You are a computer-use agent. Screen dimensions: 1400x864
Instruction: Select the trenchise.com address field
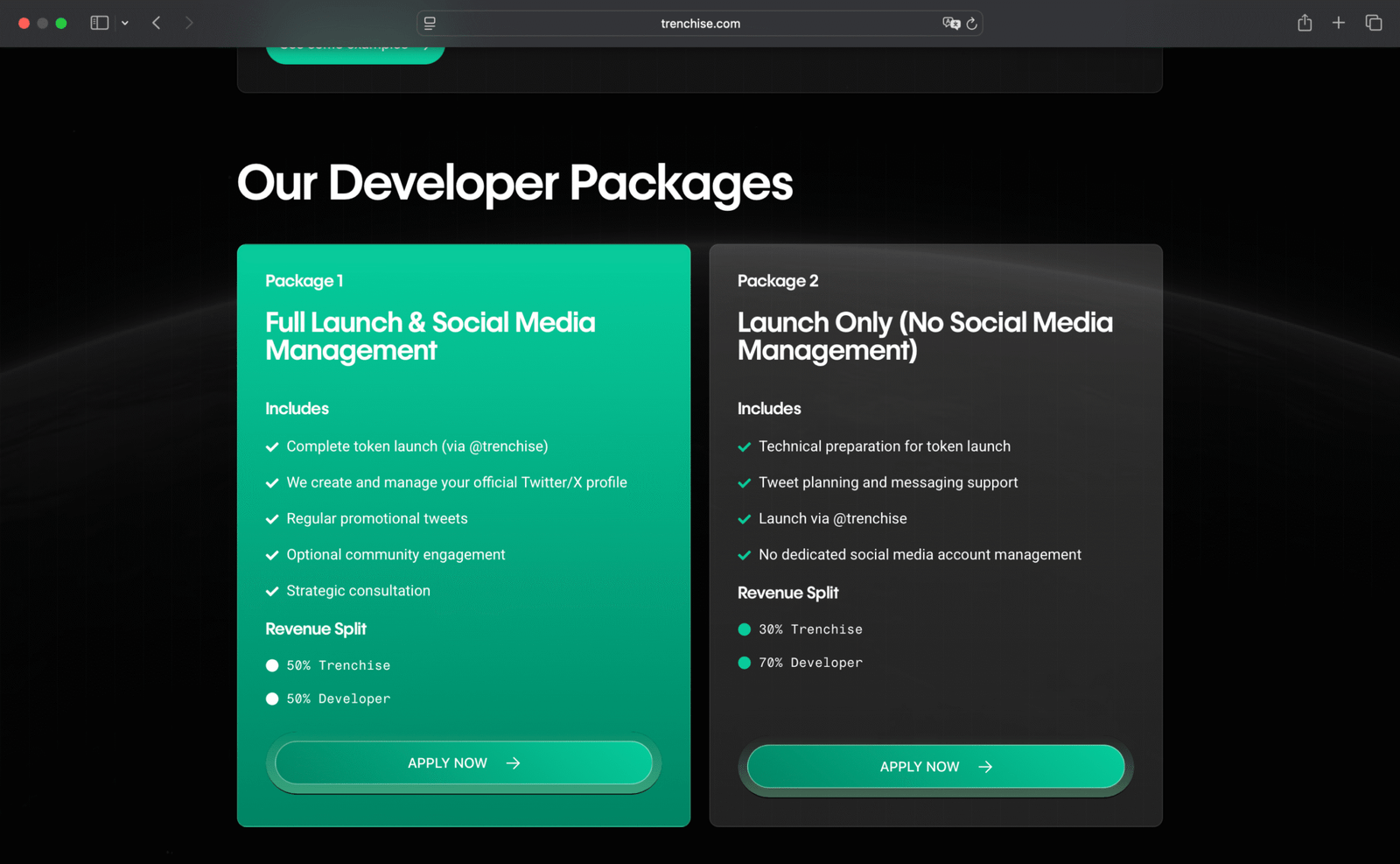click(x=700, y=24)
